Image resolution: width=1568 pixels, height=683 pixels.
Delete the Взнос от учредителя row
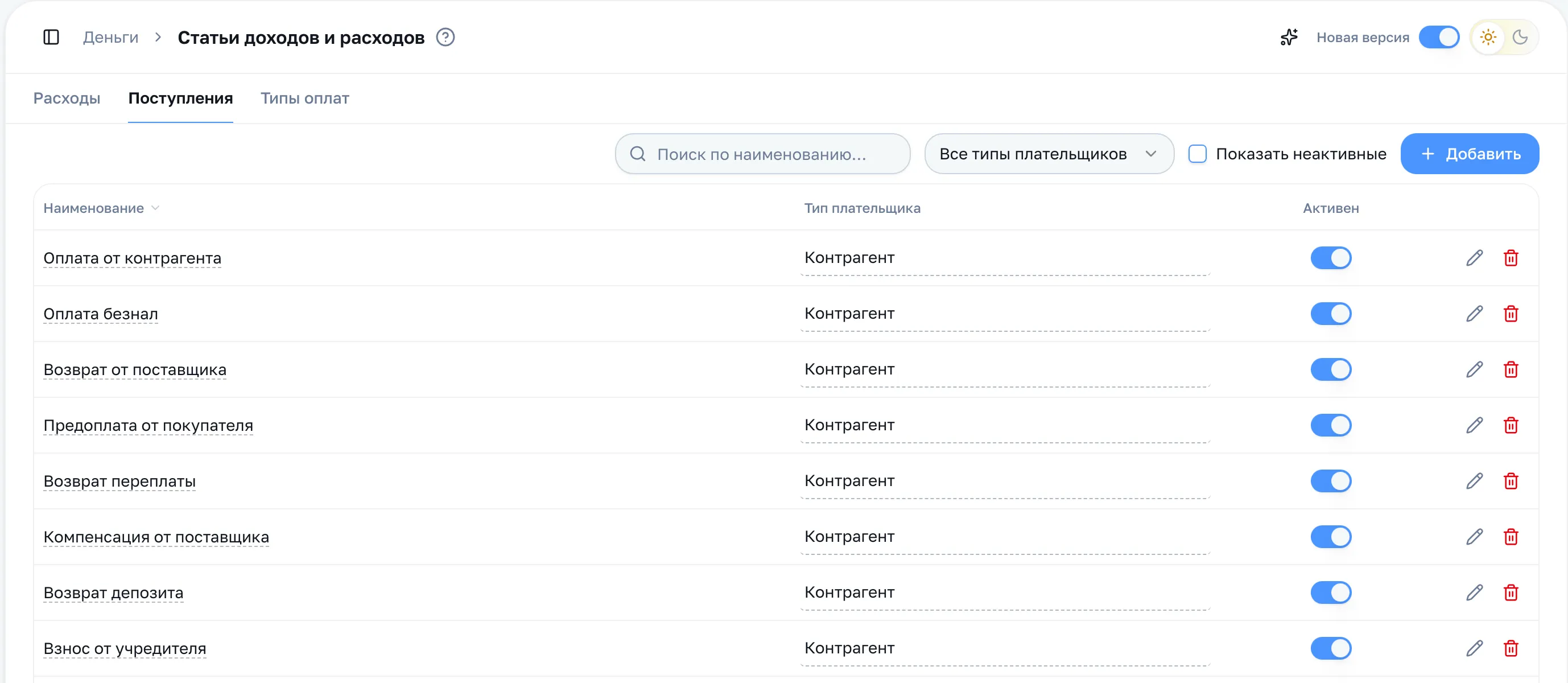1510,649
